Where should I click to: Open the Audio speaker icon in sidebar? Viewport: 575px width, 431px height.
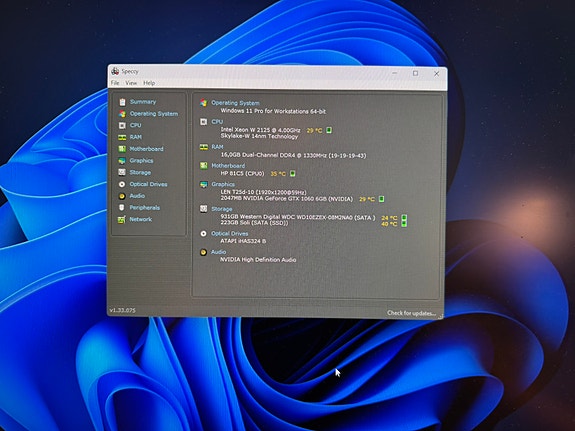[x=122, y=196]
